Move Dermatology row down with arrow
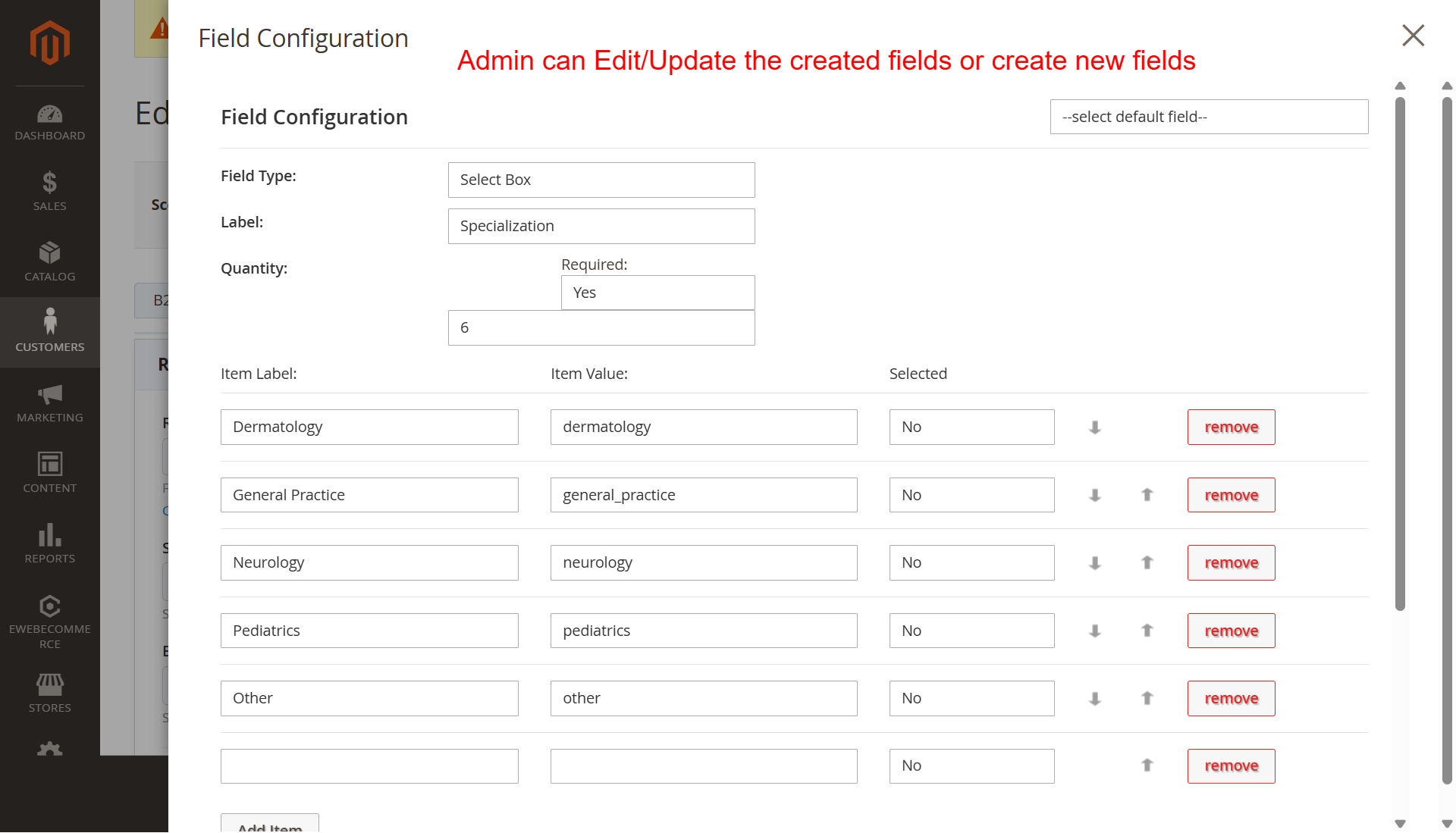This screenshot has height=833, width=1456. (x=1094, y=427)
